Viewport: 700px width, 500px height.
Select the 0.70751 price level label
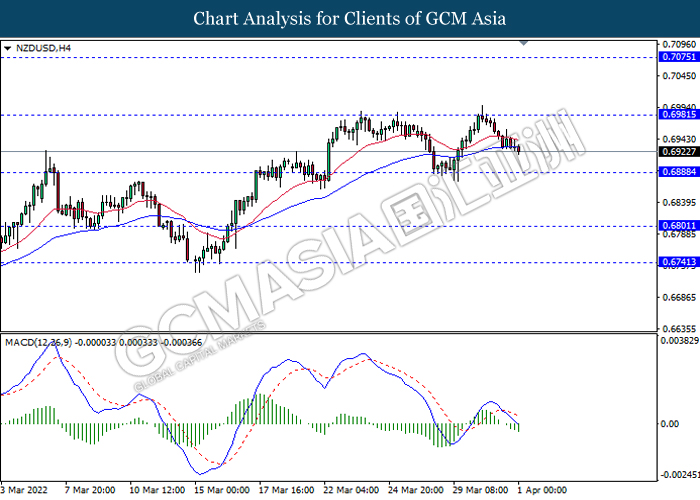click(679, 57)
